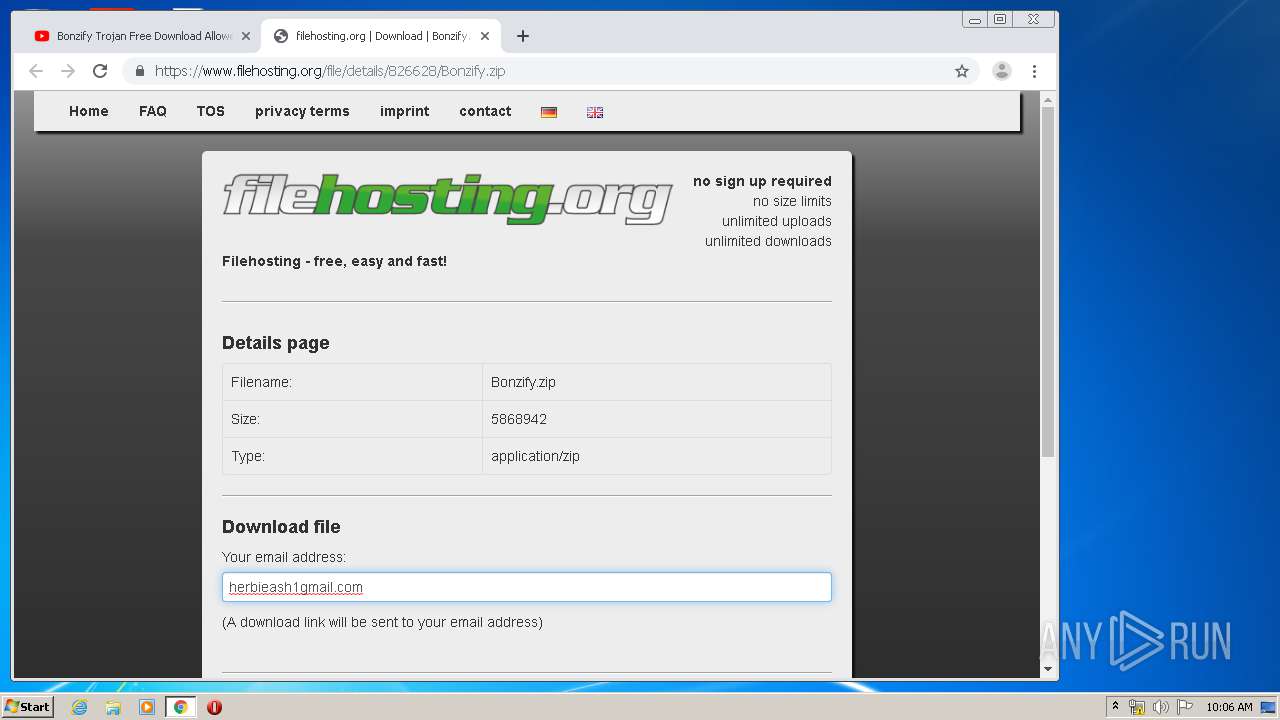The height and width of the screenshot is (720, 1280).
Task: Open the contact page
Action: [x=485, y=111]
